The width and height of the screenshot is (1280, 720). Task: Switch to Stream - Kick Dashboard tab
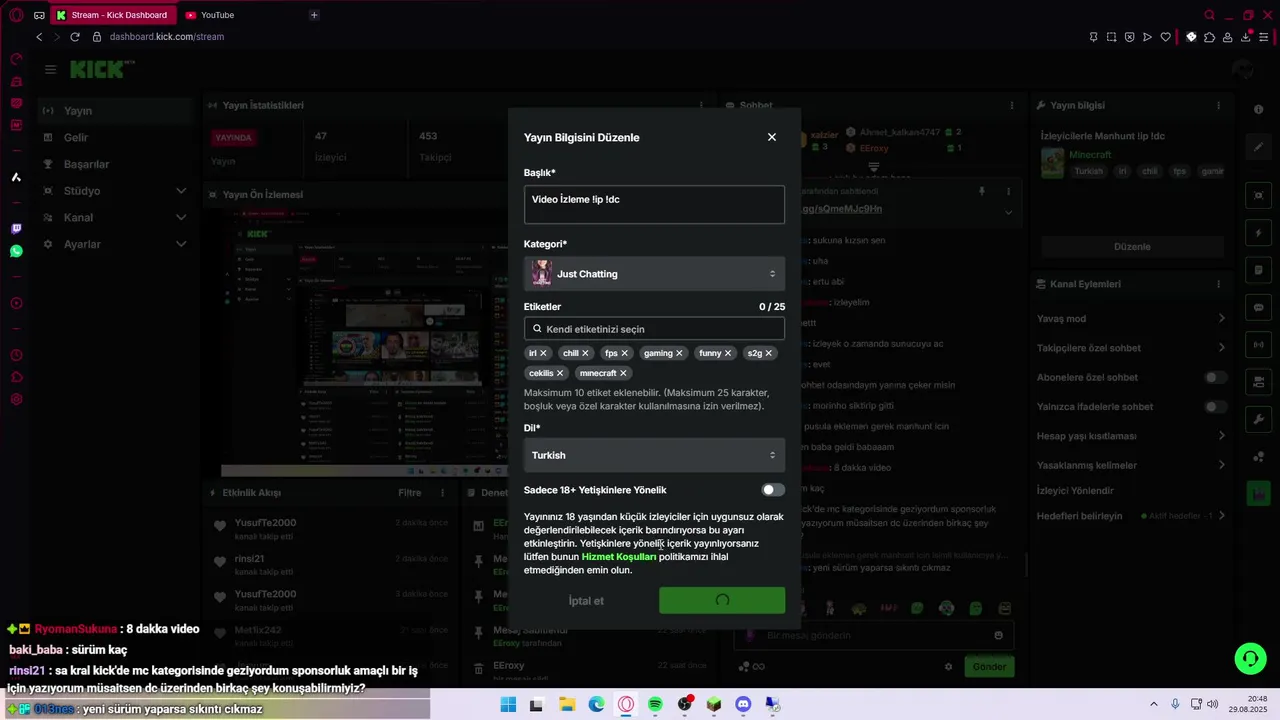tap(112, 15)
